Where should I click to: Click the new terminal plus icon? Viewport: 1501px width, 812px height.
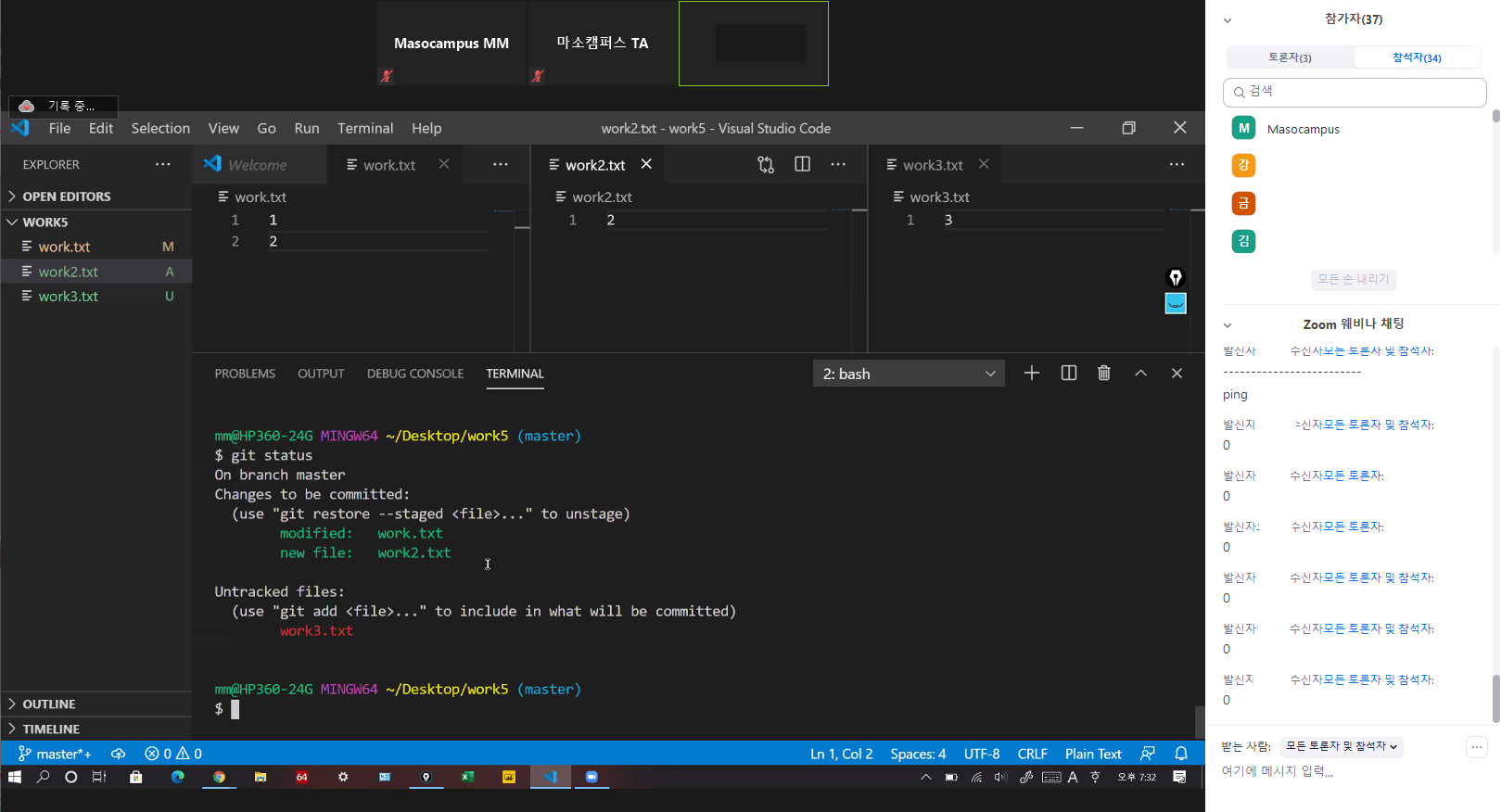[1031, 374]
